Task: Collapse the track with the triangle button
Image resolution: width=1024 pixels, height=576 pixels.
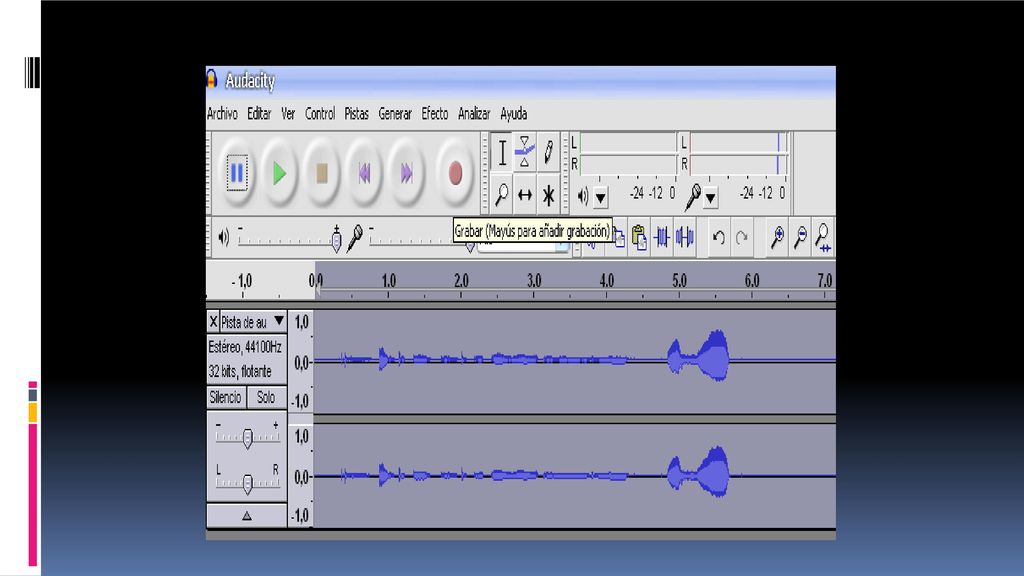Action: [247, 515]
